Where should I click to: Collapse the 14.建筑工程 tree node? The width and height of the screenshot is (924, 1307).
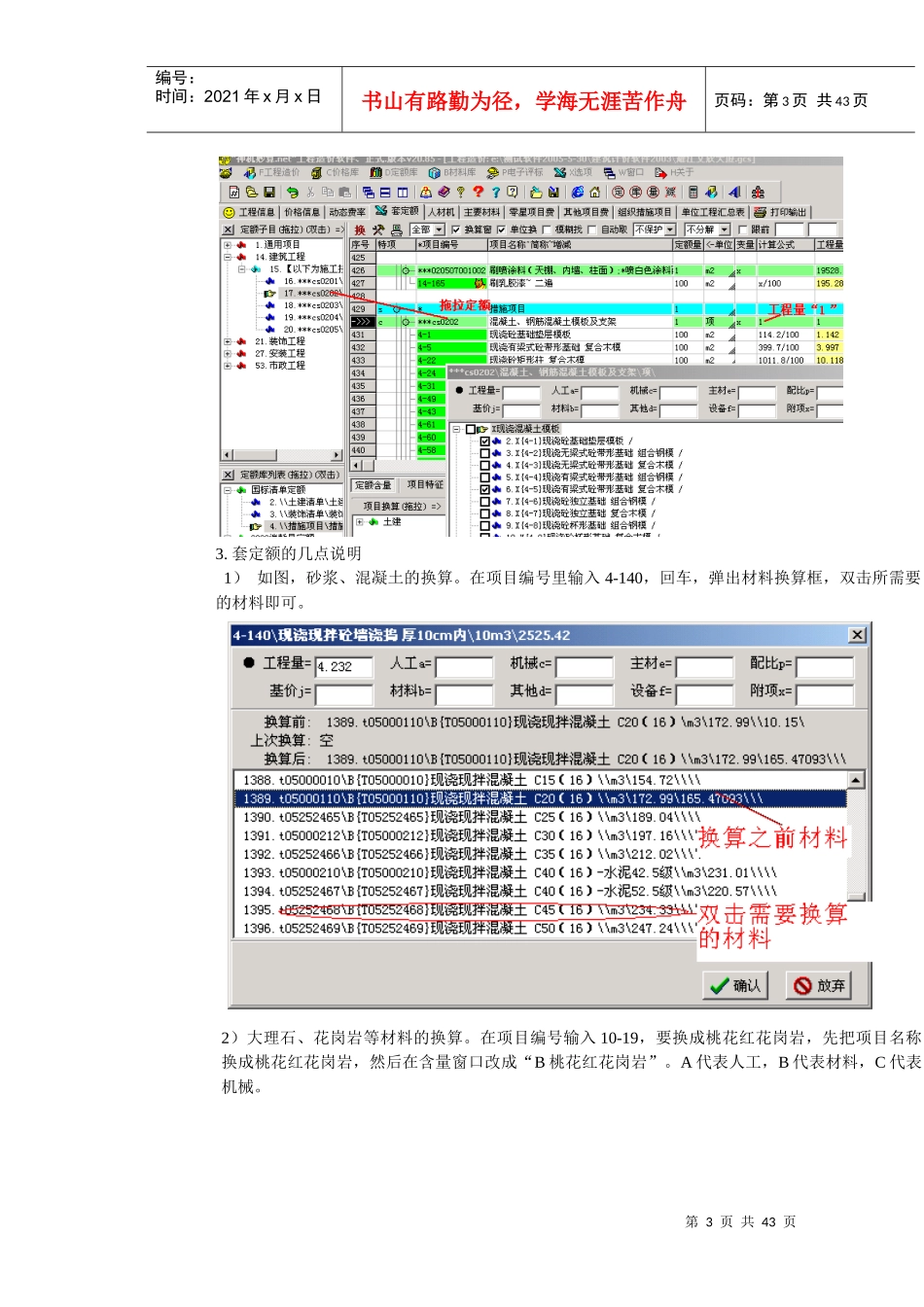228,257
